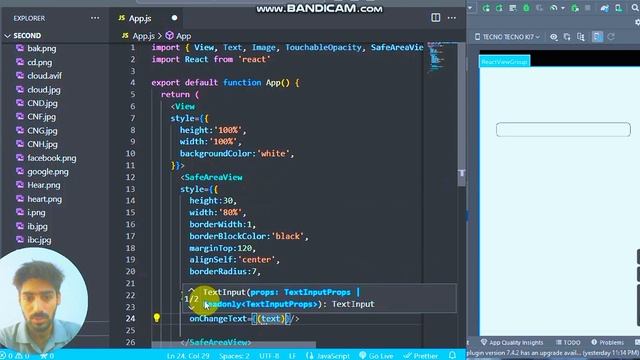Change indentation via Spaces: 2
The height and width of the screenshot is (360, 640).
(x=234, y=356)
